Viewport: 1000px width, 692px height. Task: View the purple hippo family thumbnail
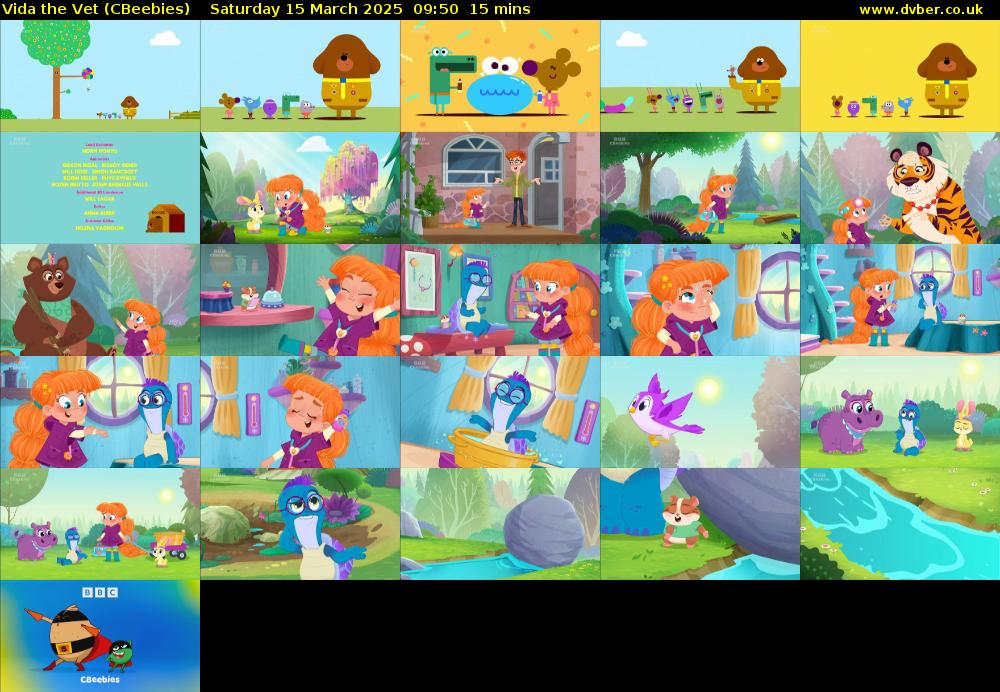point(900,410)
